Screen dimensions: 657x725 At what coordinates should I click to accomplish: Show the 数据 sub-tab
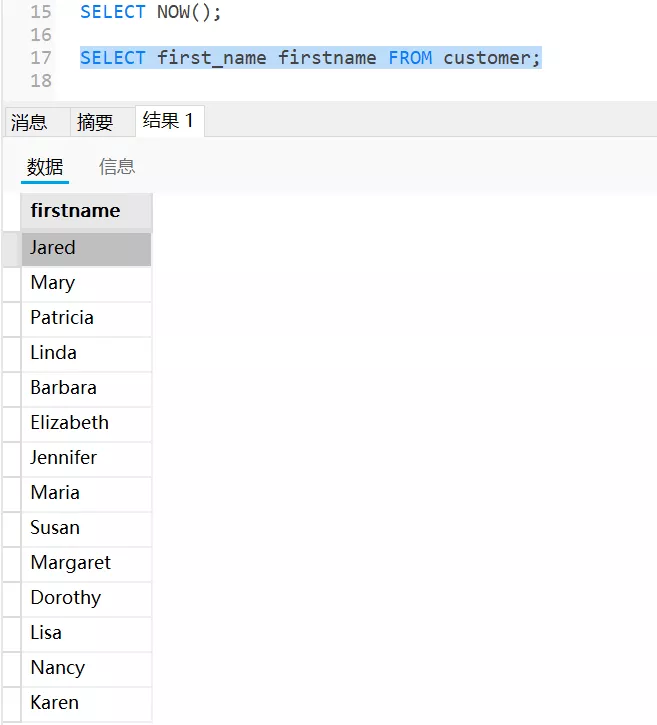[x=45, y=167]
